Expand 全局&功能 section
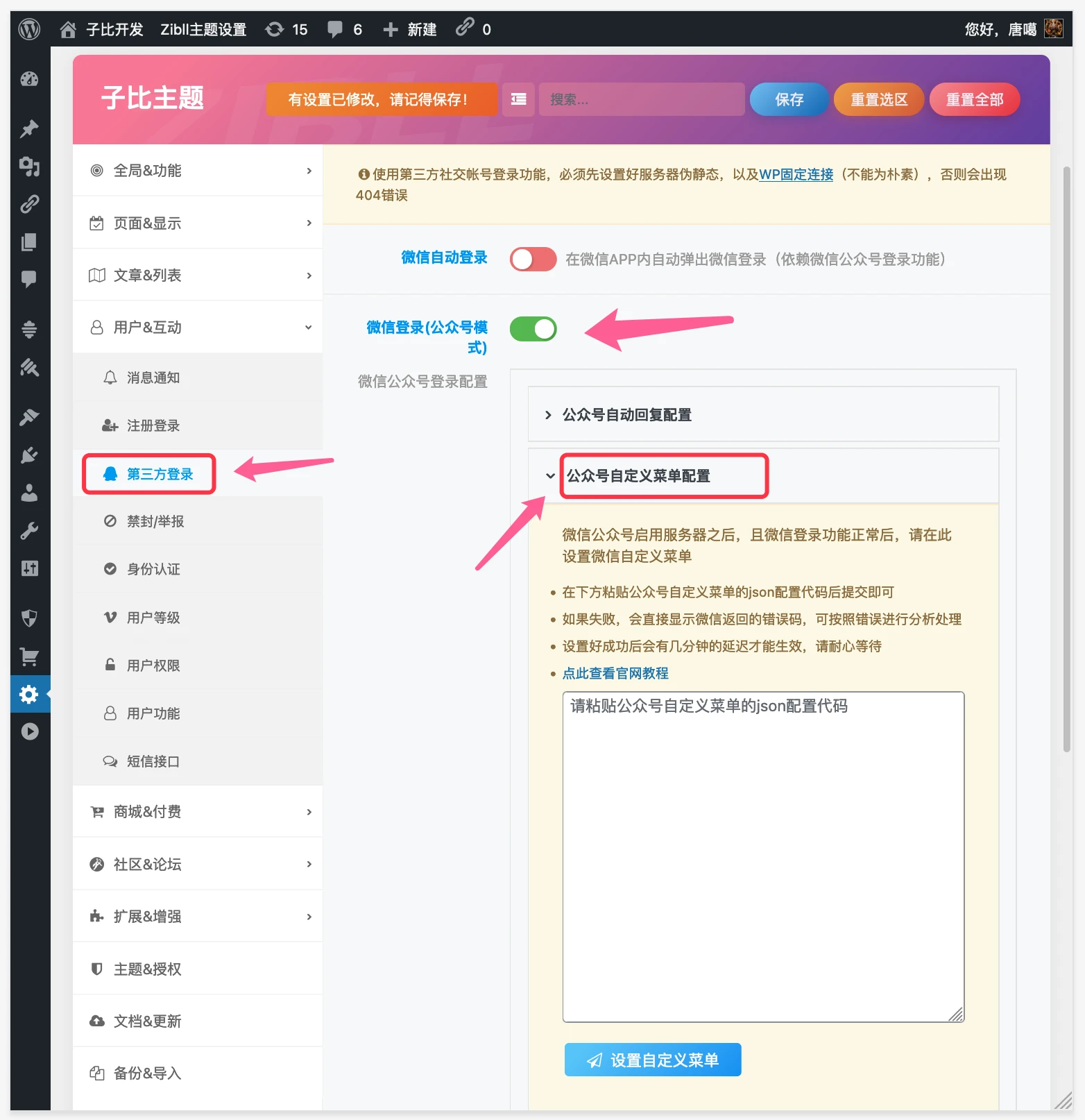 pyautogui.click(x=198, y=171)
